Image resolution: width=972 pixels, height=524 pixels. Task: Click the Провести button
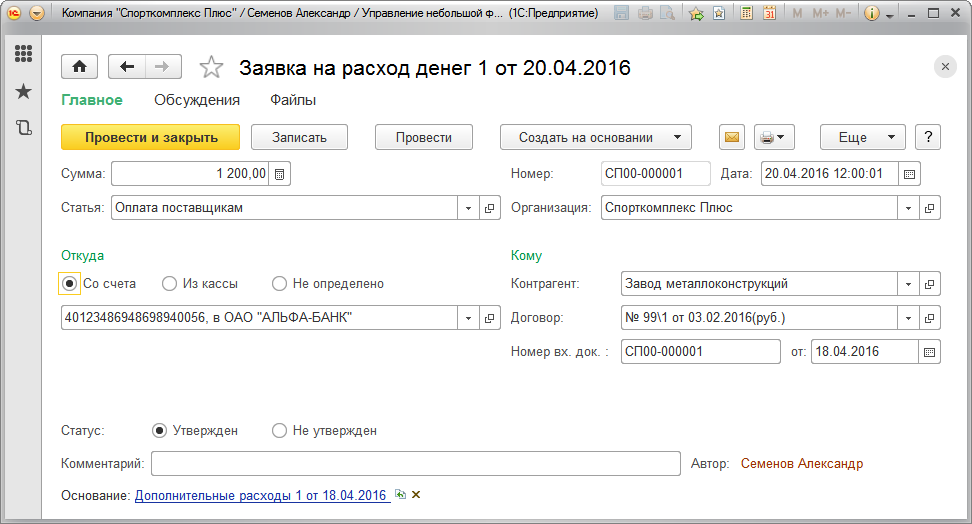(x=424, y=137)
